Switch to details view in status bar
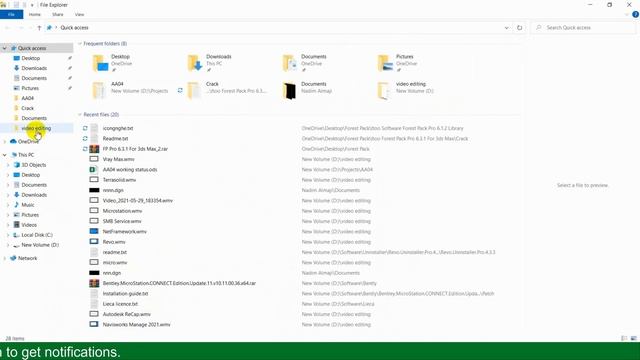The width and height of the screenshot is (640, 360). pos(624,338)
